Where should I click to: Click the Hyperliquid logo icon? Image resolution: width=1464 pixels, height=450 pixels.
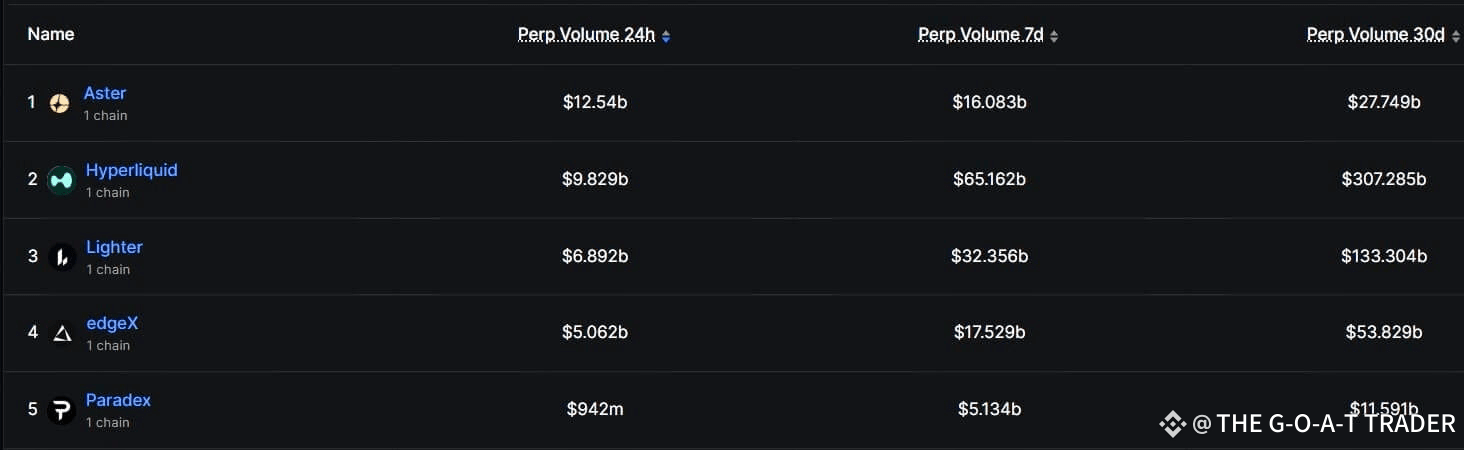click(61, 180)
